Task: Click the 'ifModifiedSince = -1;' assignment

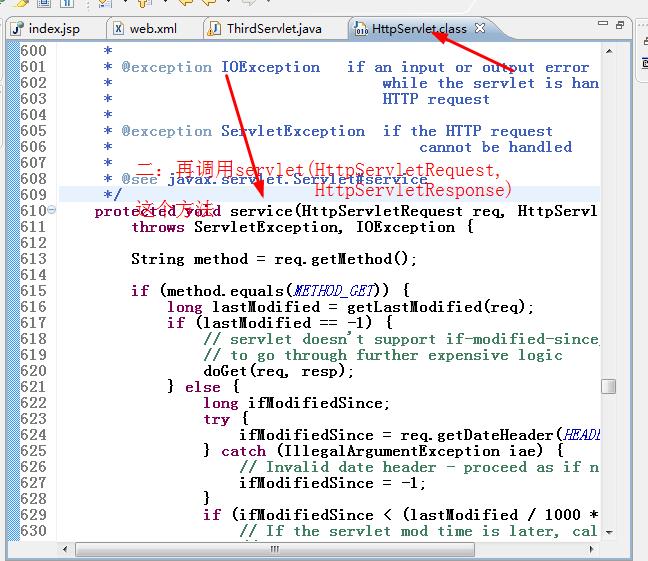Action: (x=332, y=483)
